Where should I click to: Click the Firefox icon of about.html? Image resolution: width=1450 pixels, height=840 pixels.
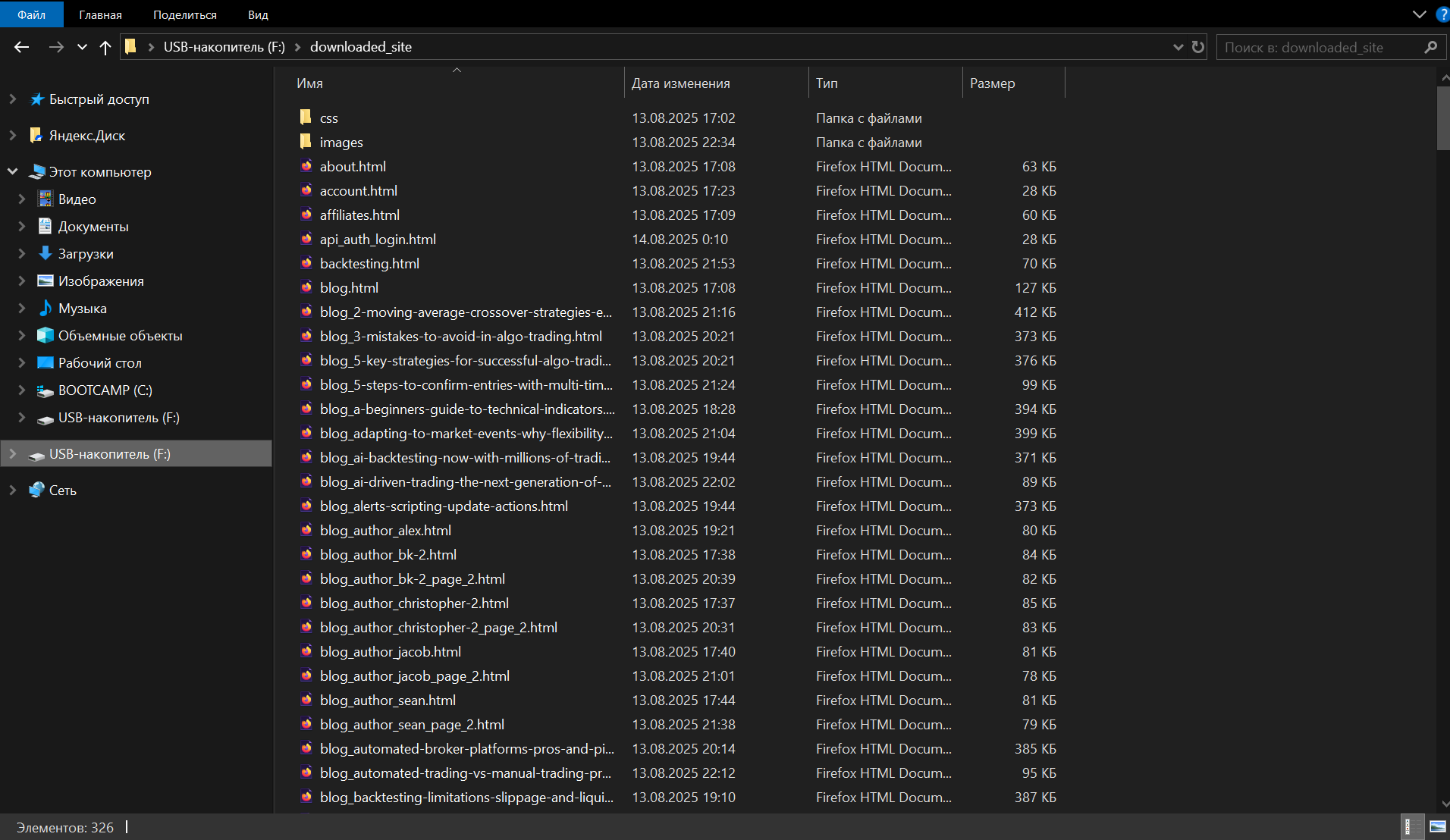[306, 166]
